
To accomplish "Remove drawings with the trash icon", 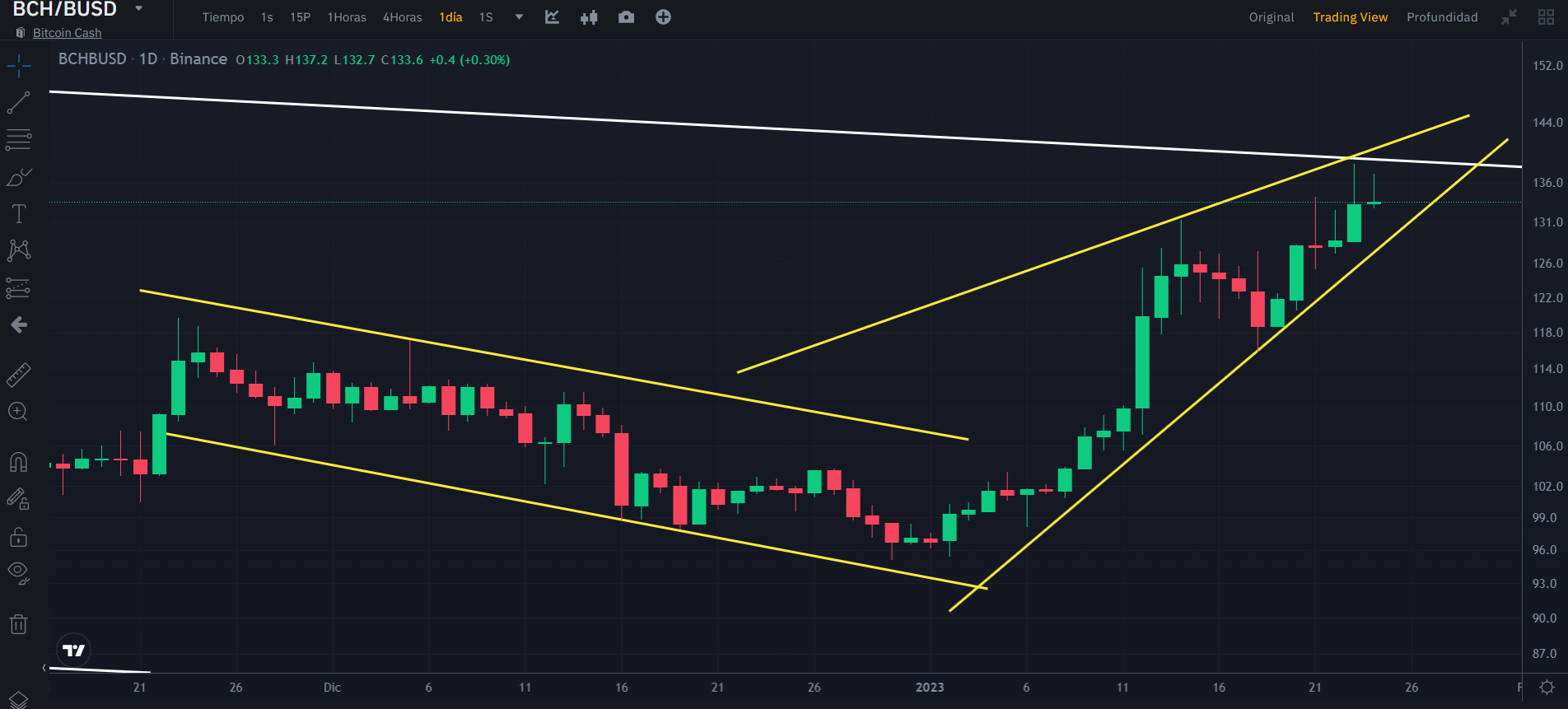I will coord(18,624).
